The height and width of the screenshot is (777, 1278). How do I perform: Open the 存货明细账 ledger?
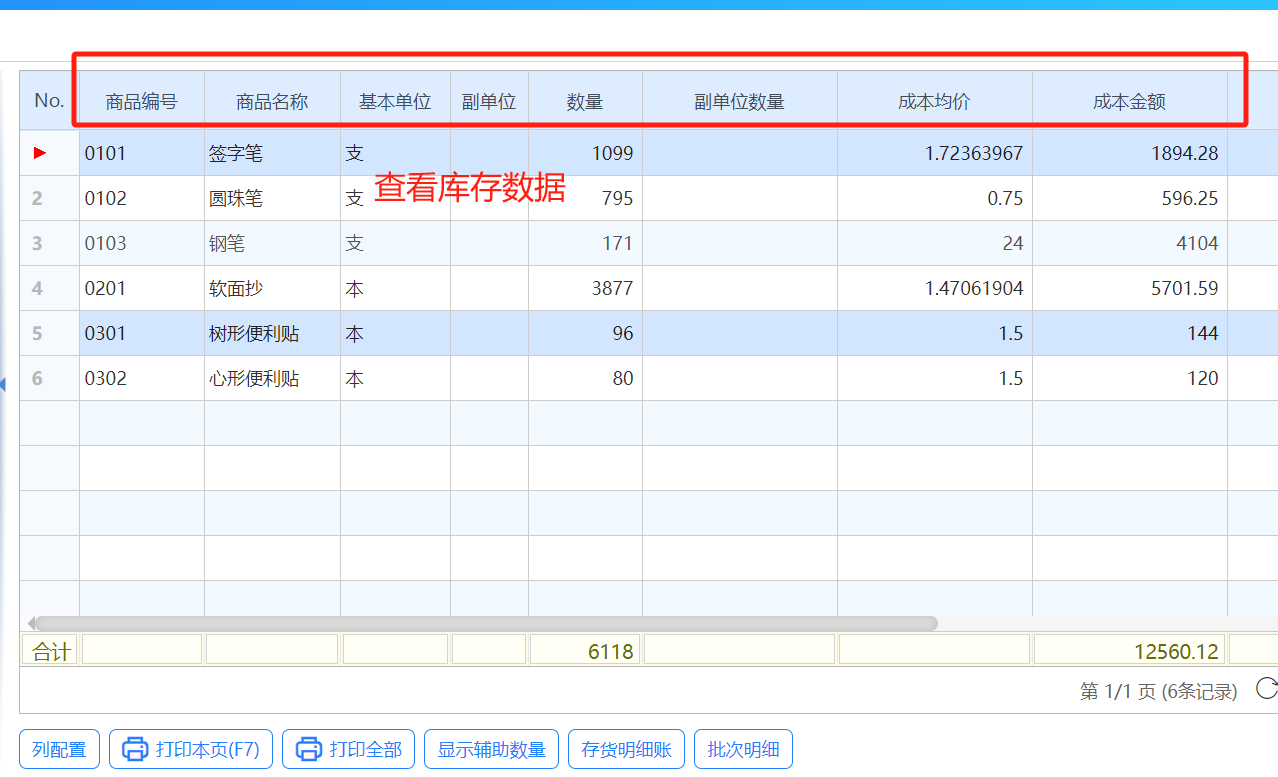coord(626,749)
